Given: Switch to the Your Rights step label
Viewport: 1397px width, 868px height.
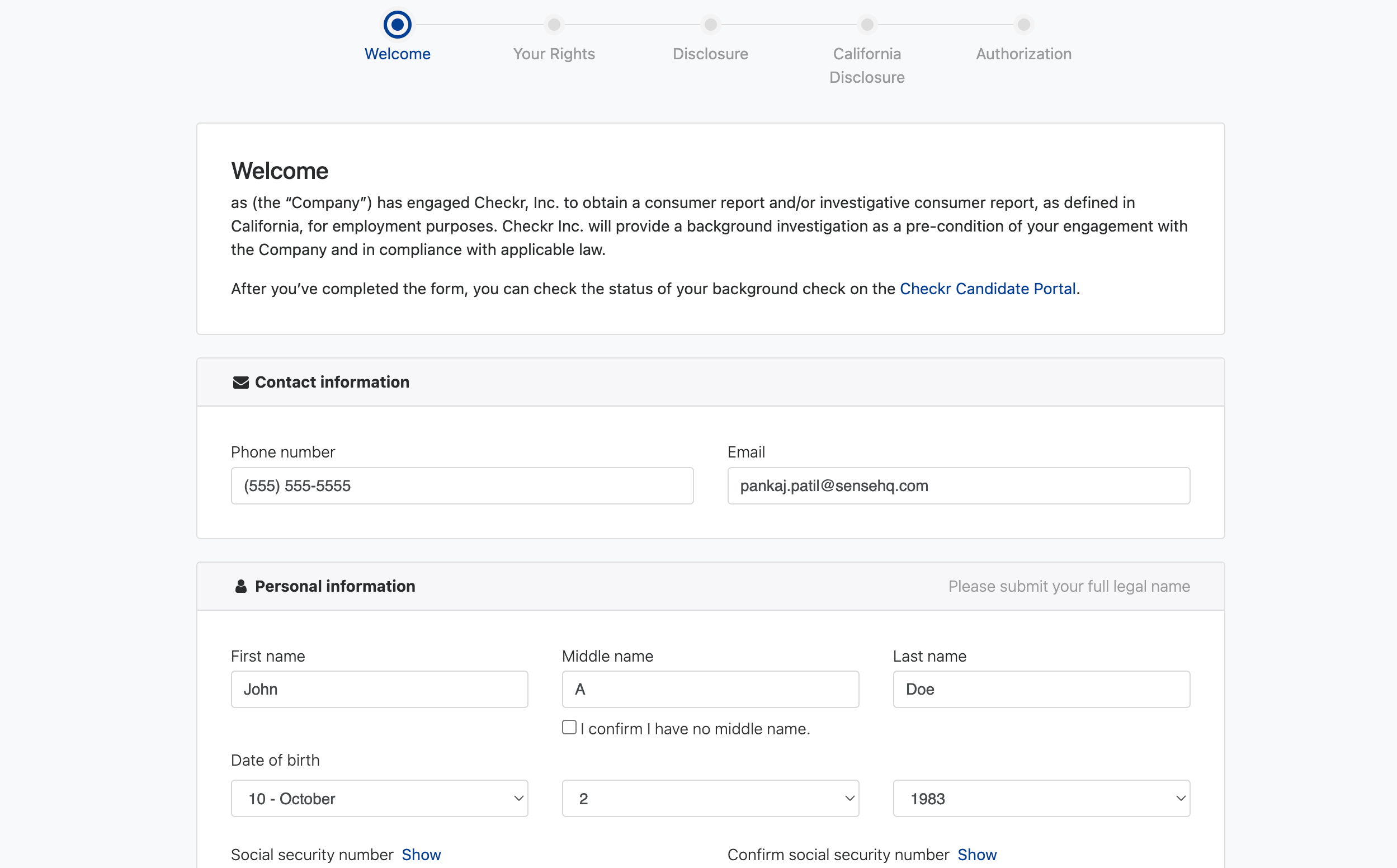Looking at the screenshot, I should [553, 53].
